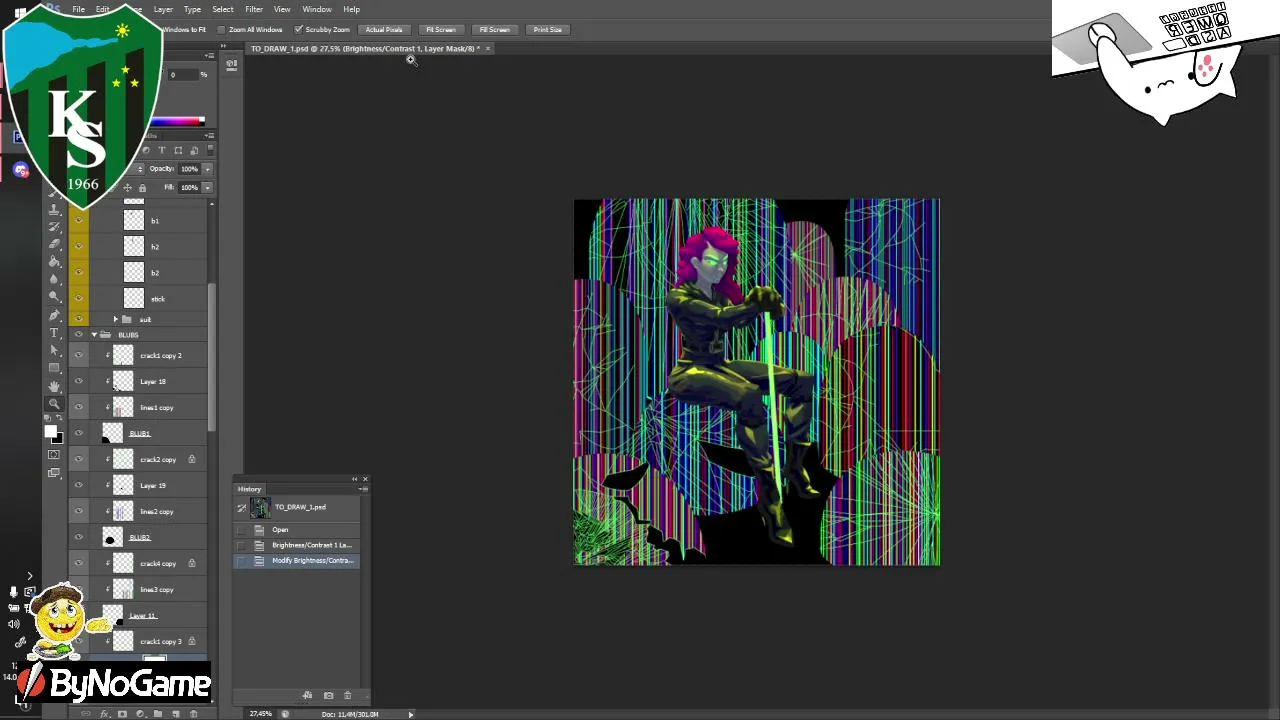1280x720 pixels.
Task: Hide the stick layer
Action: point(79,298)
